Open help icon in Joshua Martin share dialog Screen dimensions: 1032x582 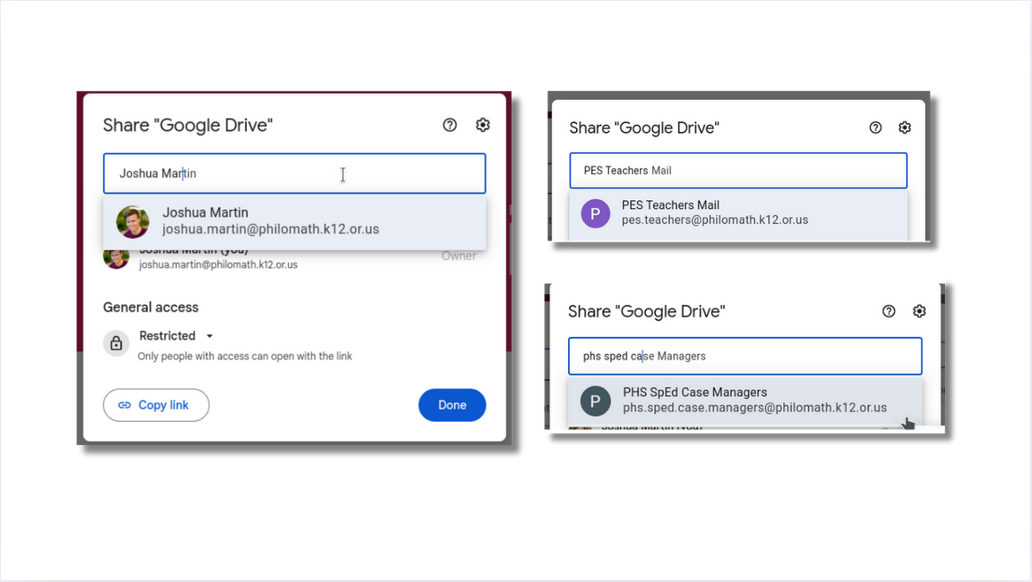[450, 125]
